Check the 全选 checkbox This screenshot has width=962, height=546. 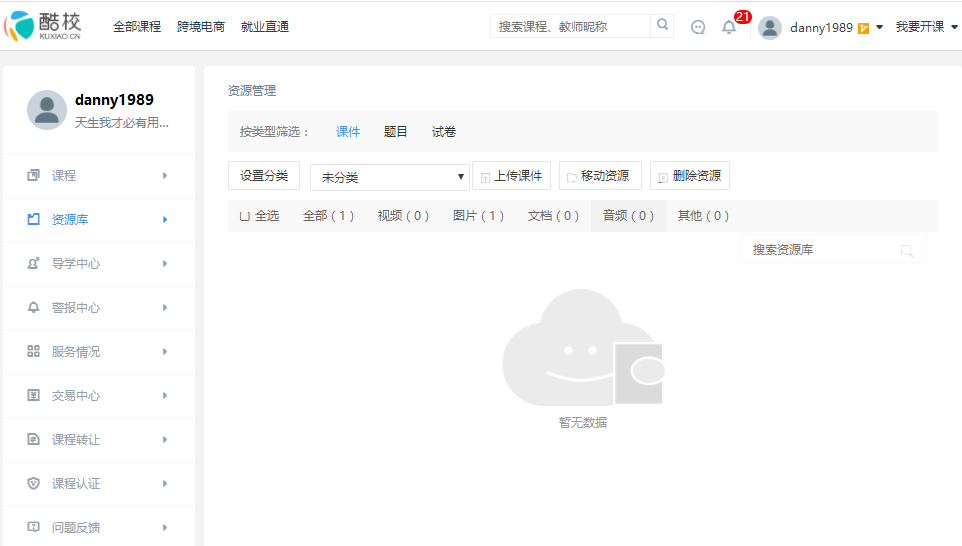[244, 216]
